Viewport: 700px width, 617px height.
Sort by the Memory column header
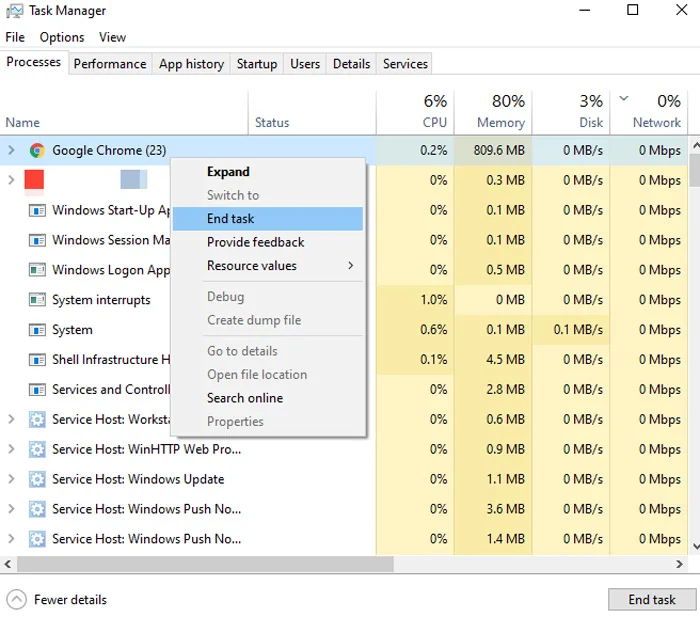tap(493, 113)
